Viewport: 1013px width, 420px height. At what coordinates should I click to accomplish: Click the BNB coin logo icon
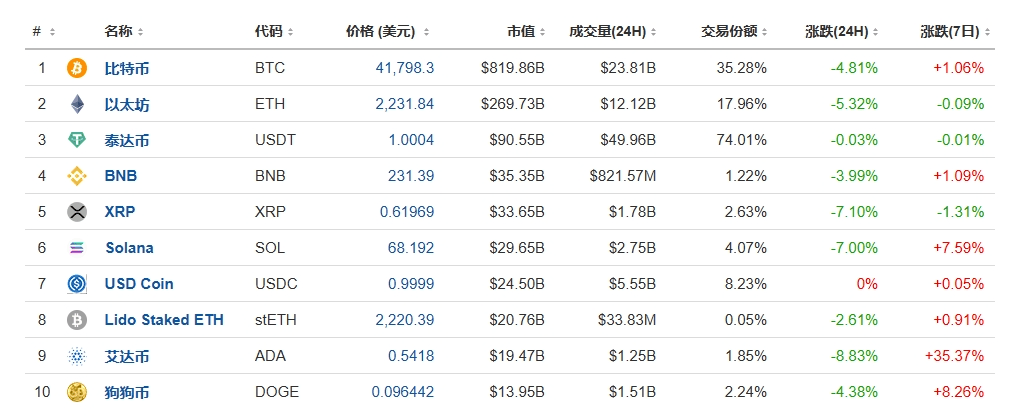coord(77,176)
